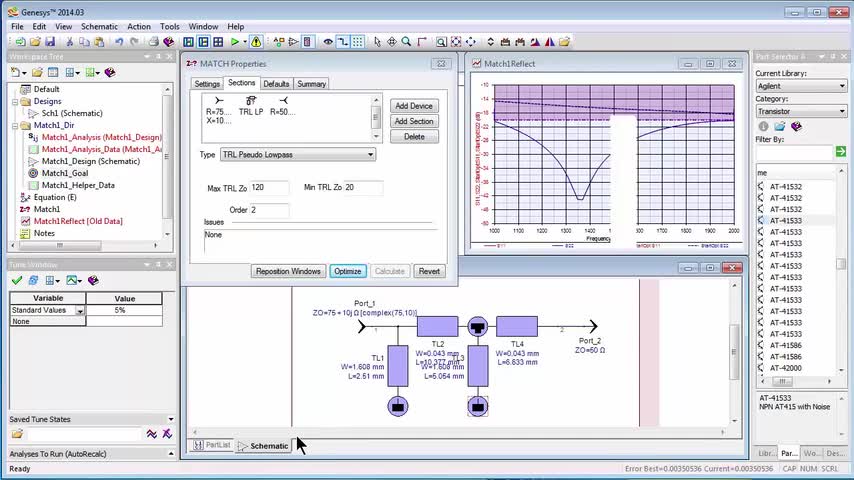Viewport: 854px width, 480px height.
Task: Click the Min TRL Zo input field
Action: (x=363, y=187)
